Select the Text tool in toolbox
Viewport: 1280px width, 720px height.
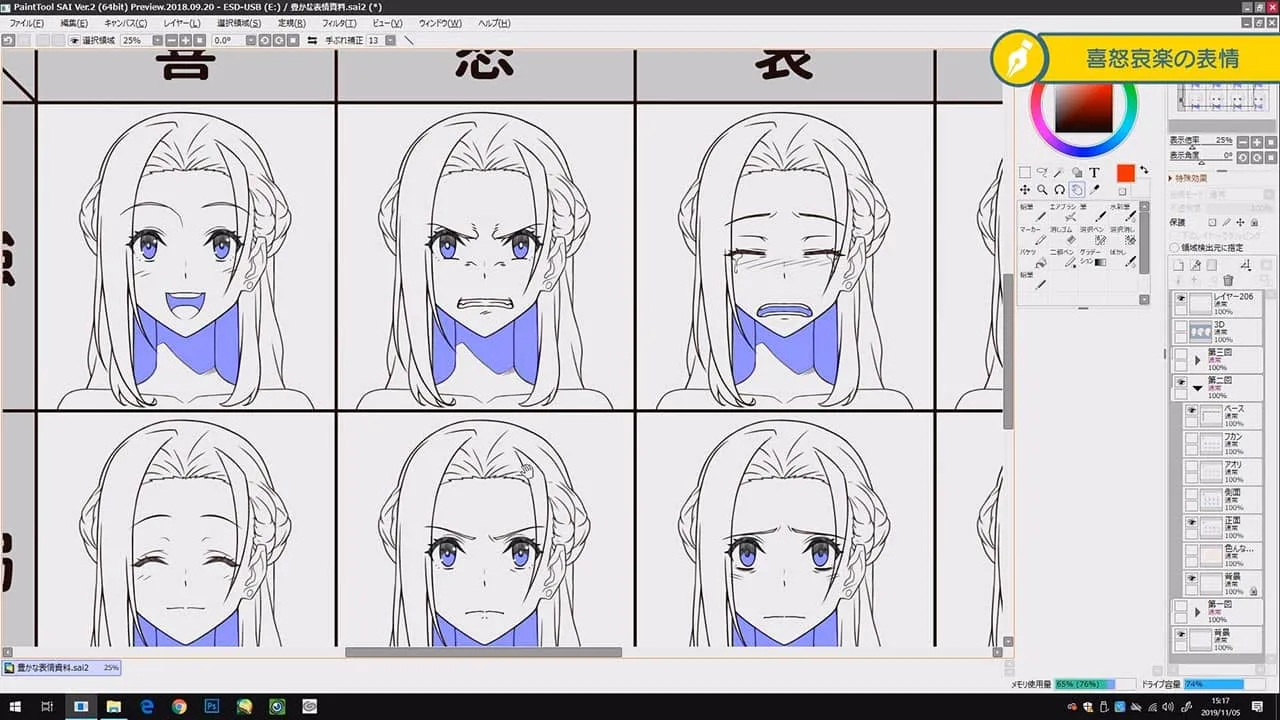tap(1094, 173)
